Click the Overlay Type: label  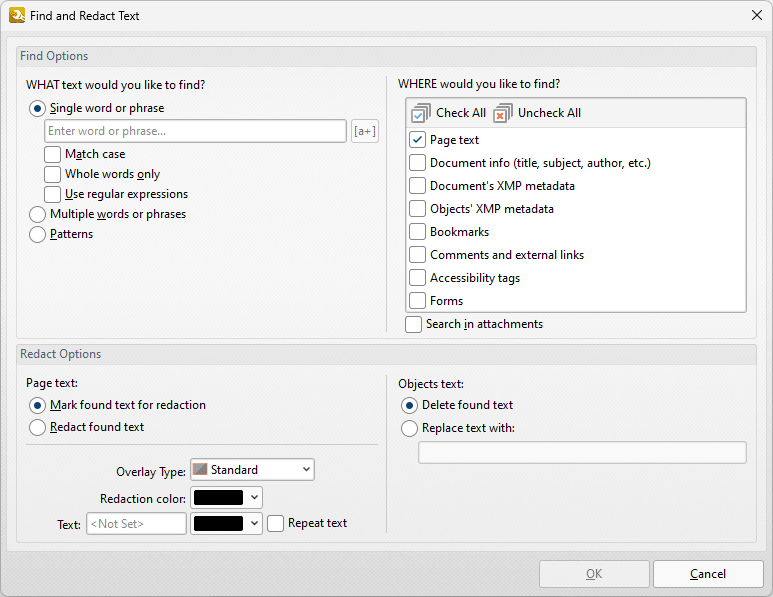coord(151,472)
